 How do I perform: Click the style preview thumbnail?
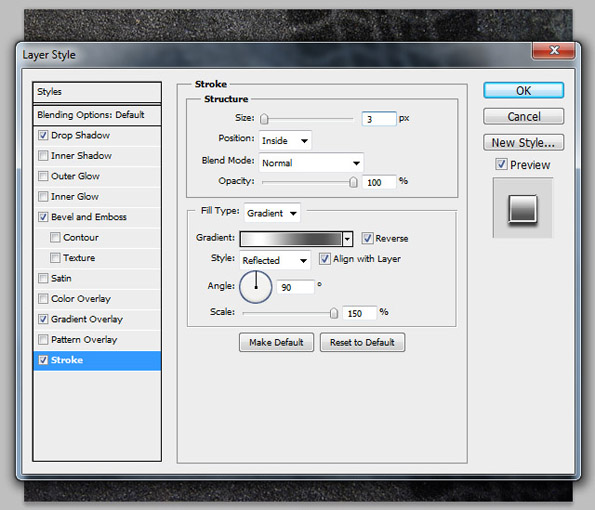click(x=523, y=208)
